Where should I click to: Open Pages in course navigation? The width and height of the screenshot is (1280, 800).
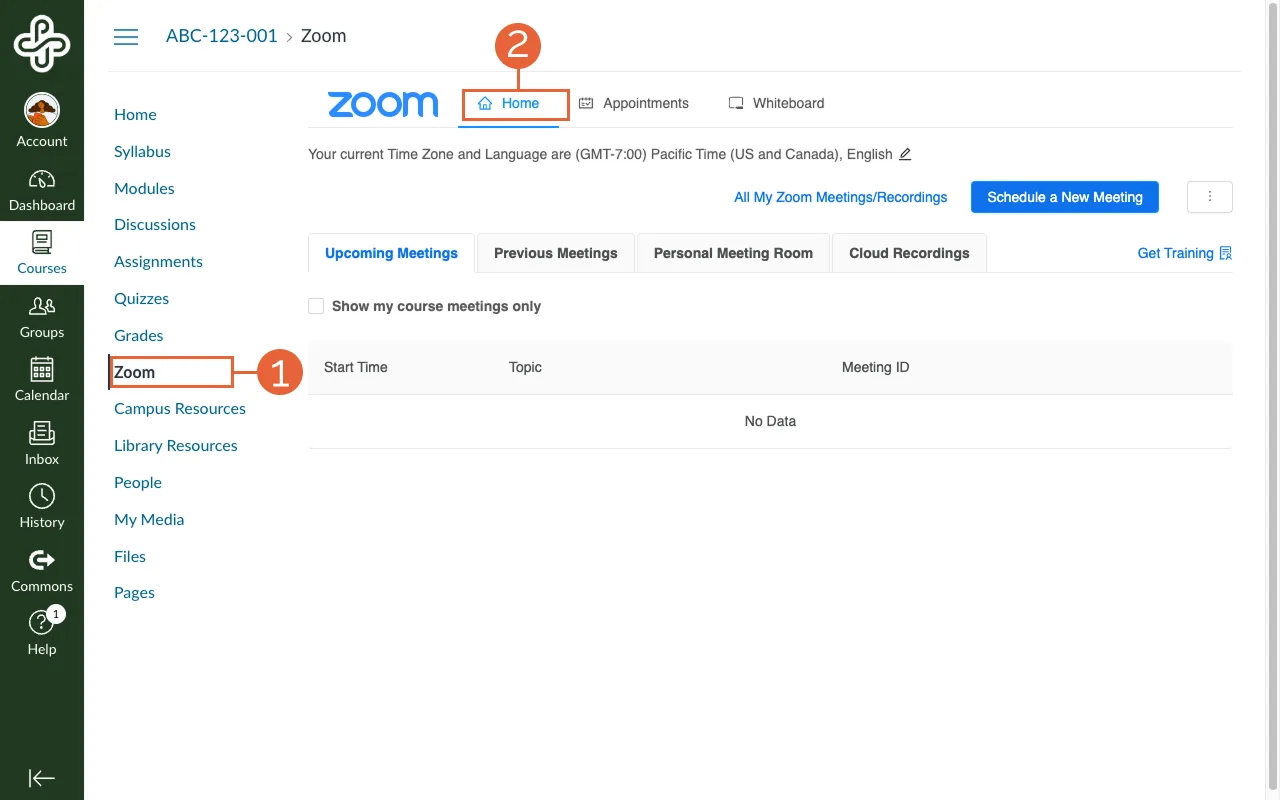coord(134,593)
